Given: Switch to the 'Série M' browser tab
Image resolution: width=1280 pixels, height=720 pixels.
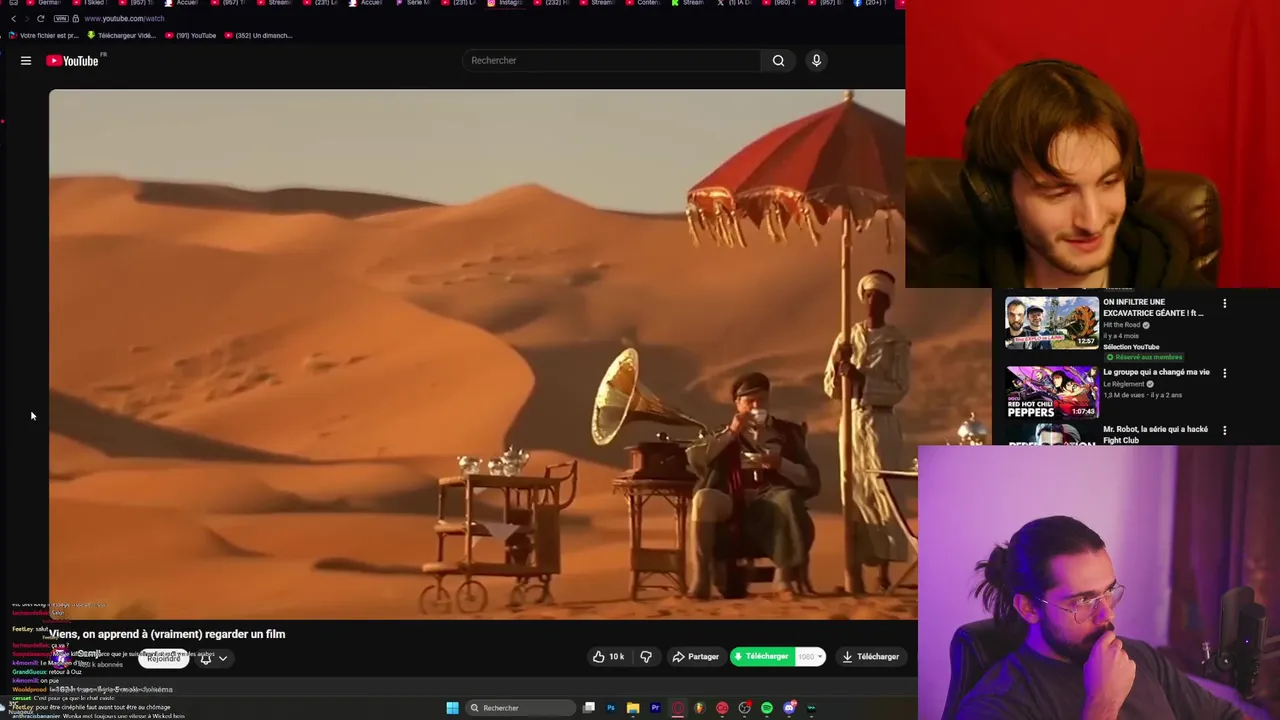Looking at the screenshot, I should [415, 3].
